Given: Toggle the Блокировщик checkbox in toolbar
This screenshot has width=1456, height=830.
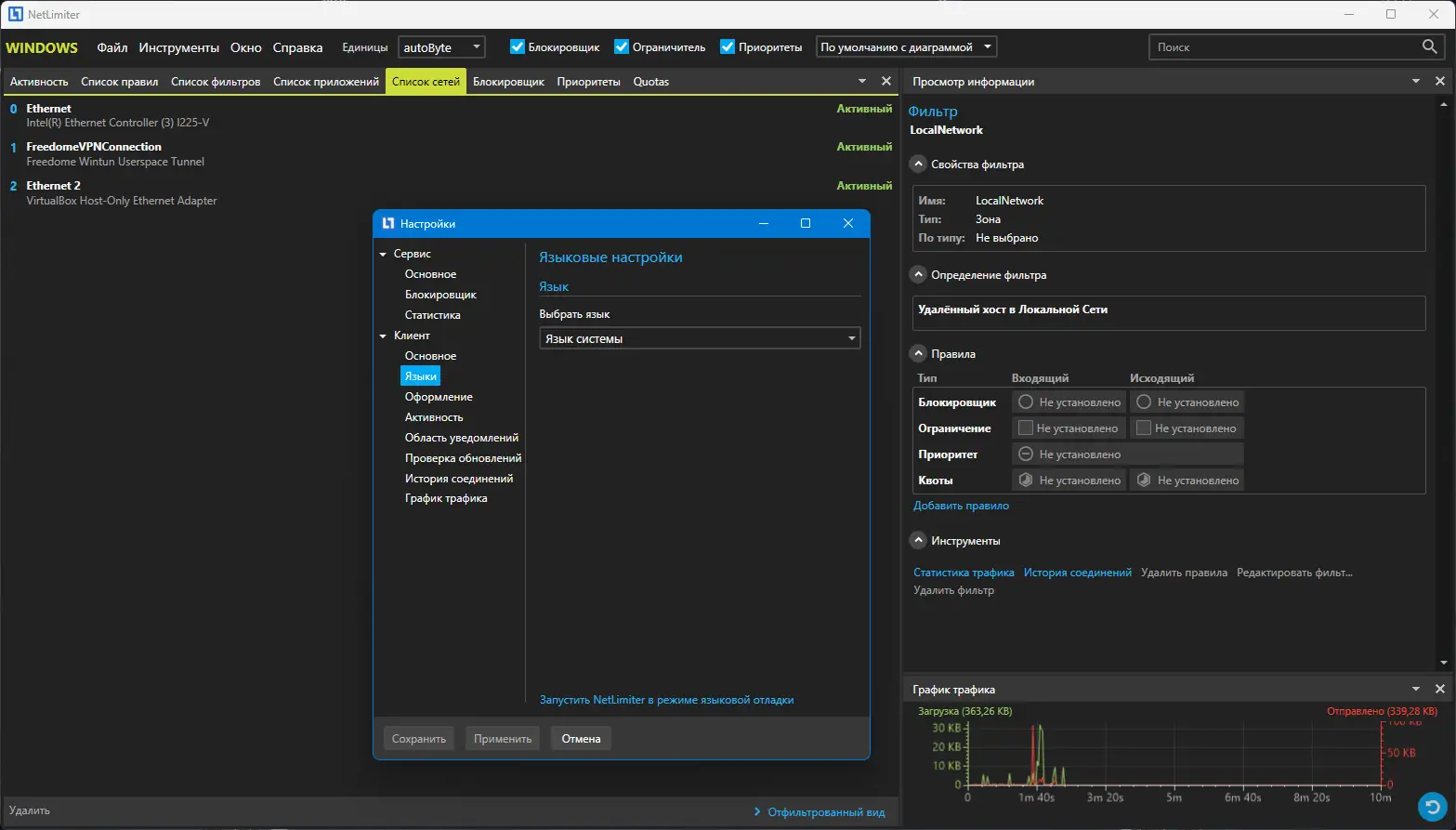Looking at the screenshot, I should [518, 47].
